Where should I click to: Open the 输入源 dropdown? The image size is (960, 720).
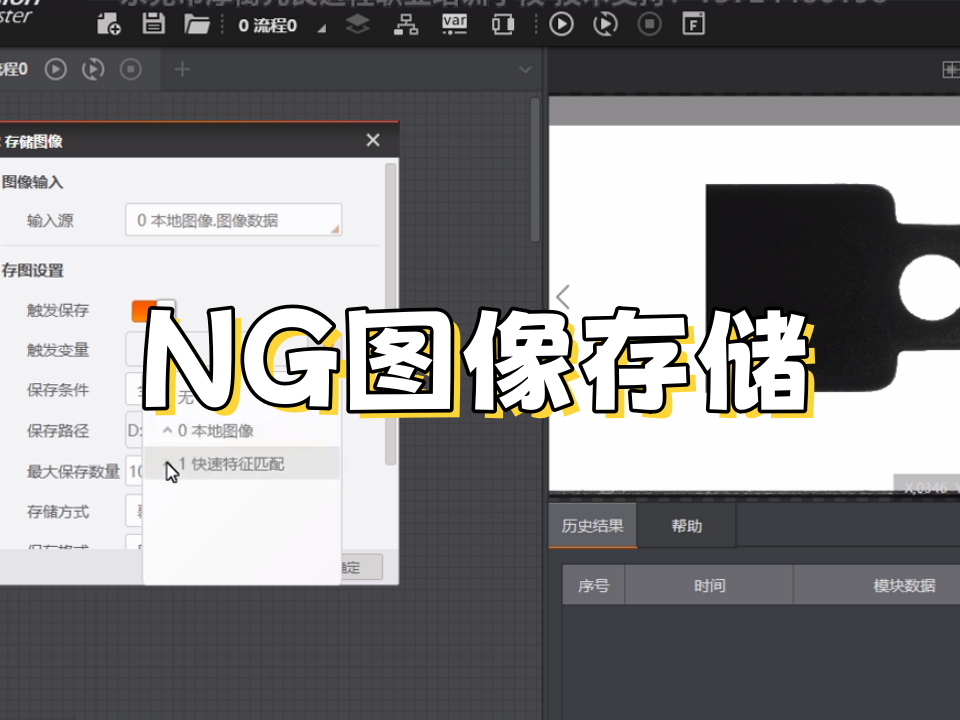tap(233, 220)
